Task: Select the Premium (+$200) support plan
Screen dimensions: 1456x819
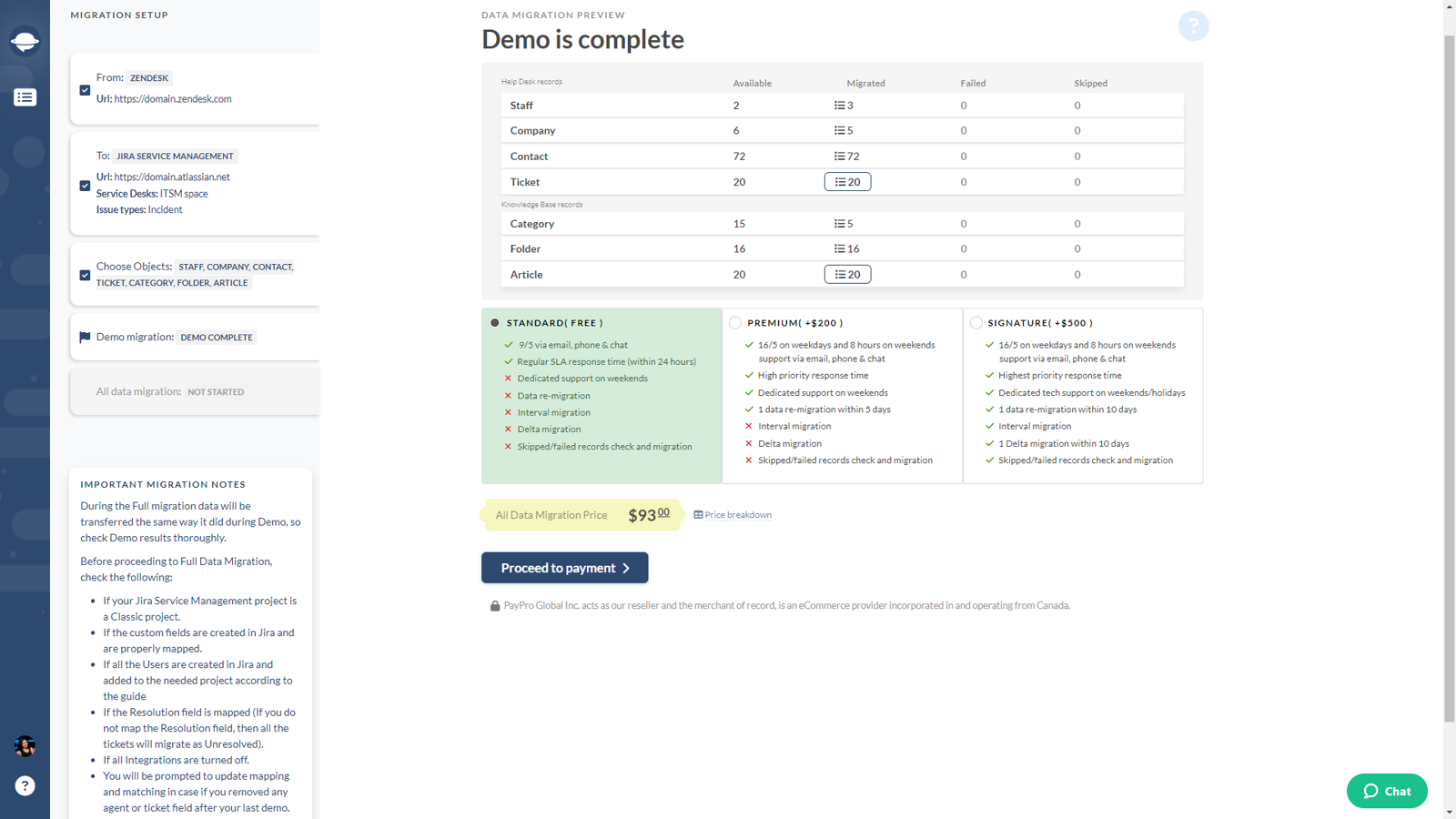Action: coord(735,323)
